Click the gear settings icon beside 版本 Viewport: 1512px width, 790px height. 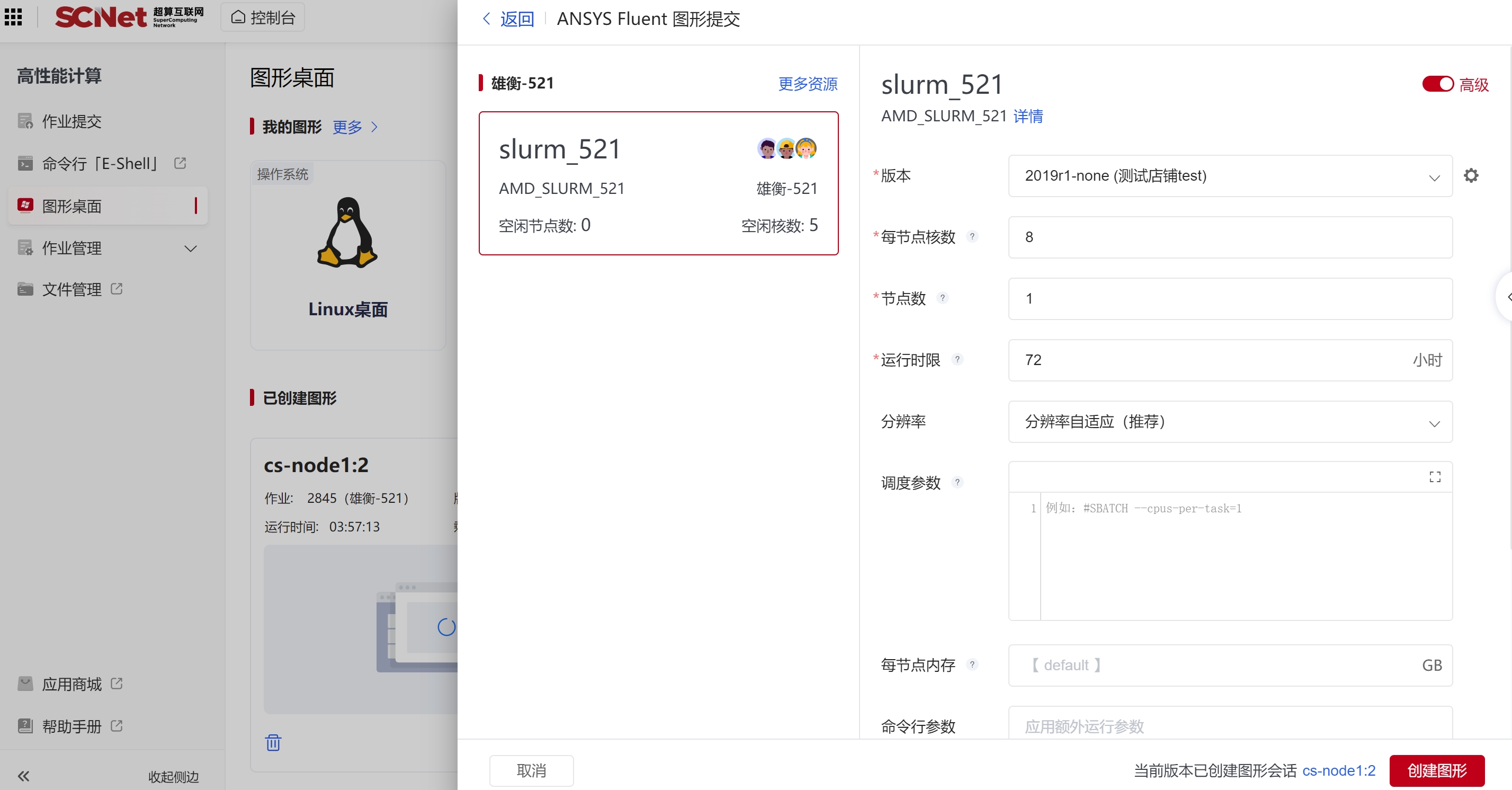pyautogui.click(x=1470, y=175)
